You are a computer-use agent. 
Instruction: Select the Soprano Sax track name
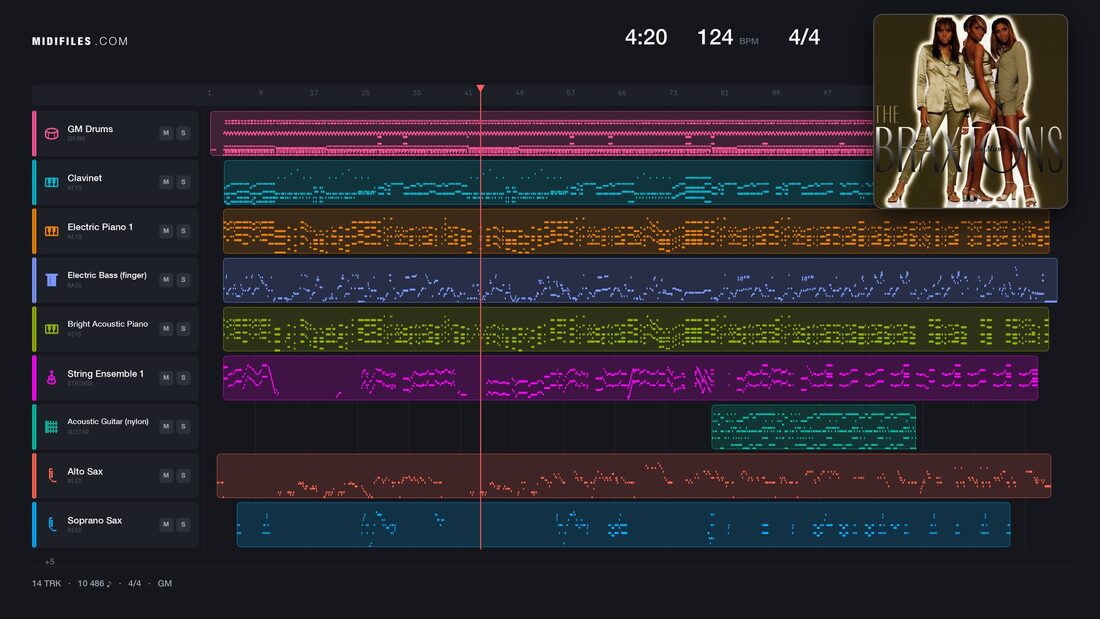click(95, 520)
